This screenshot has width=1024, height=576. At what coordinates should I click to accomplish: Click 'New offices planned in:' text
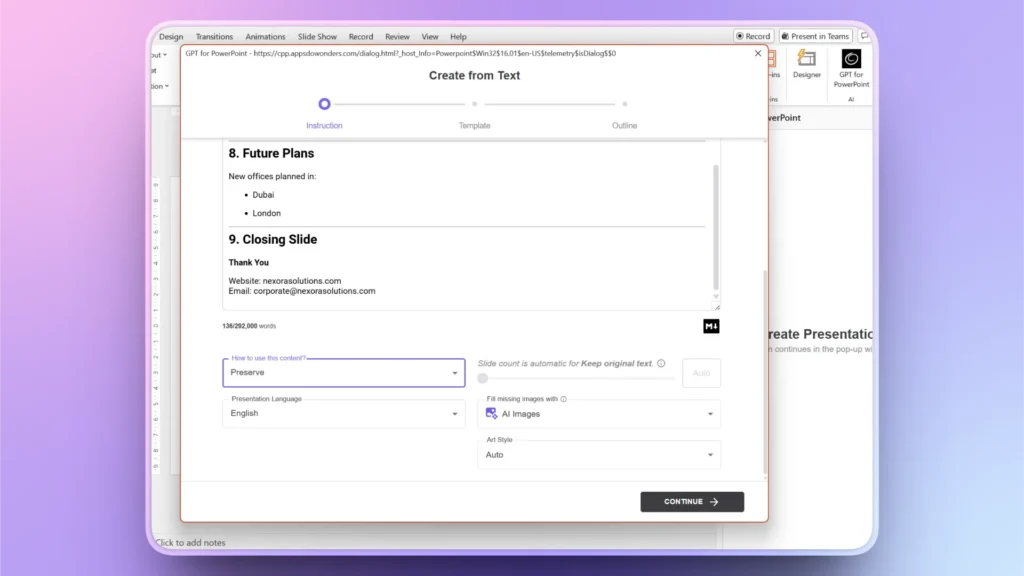click(272, 176)
